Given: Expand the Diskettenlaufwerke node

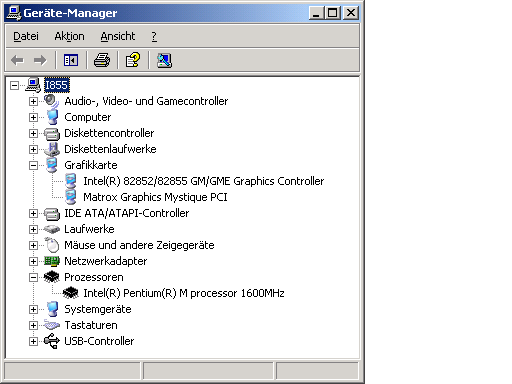Looking at the screenshot, I should tap(33, 149).
